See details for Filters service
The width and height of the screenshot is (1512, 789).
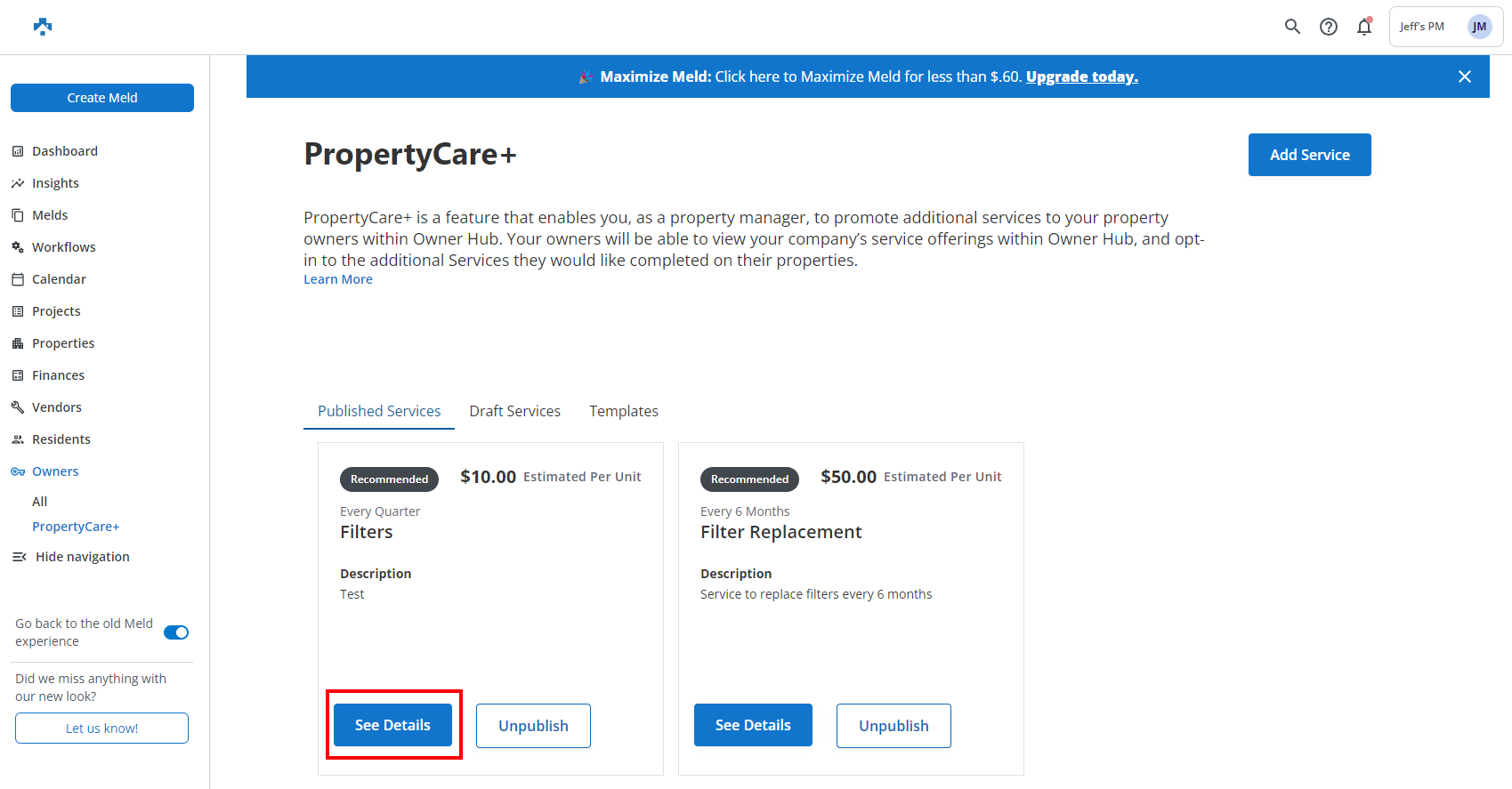click(392, 725)
